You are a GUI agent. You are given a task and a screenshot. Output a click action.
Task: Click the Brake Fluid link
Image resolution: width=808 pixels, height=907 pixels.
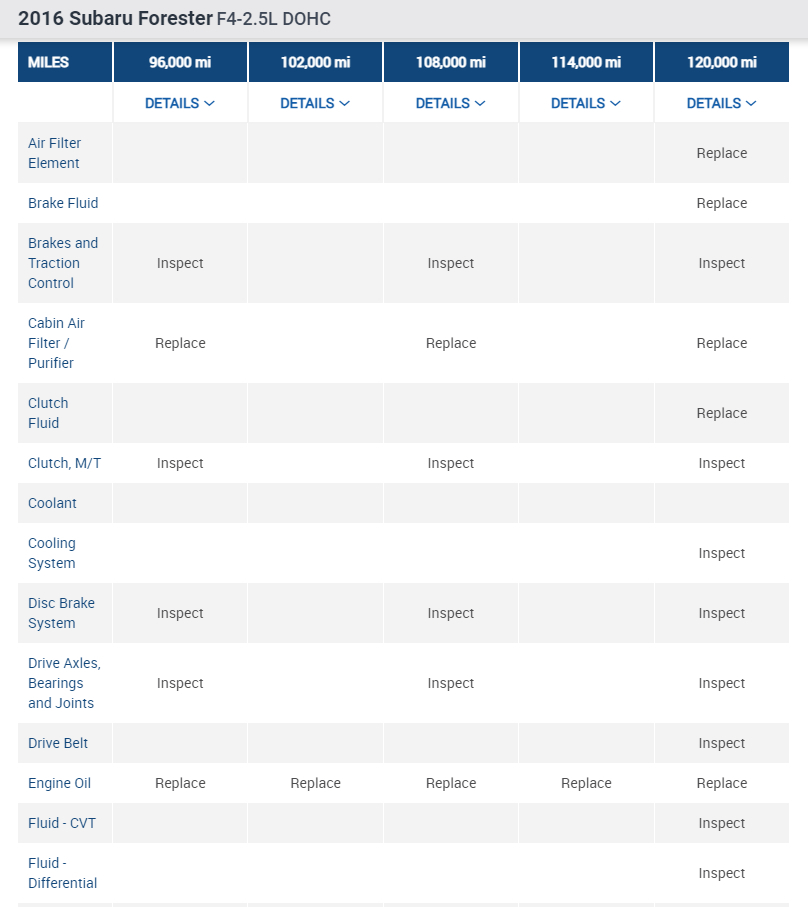63,203
